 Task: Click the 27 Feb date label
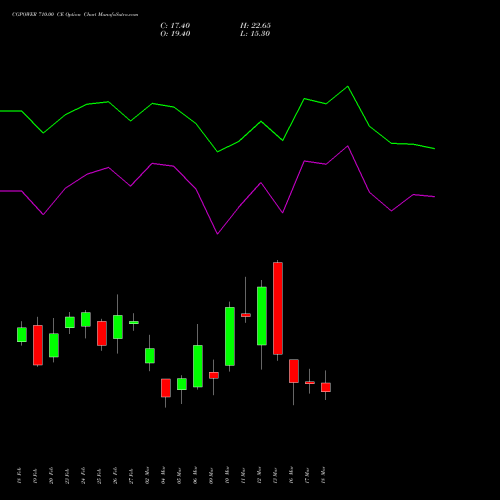[131, 476]
